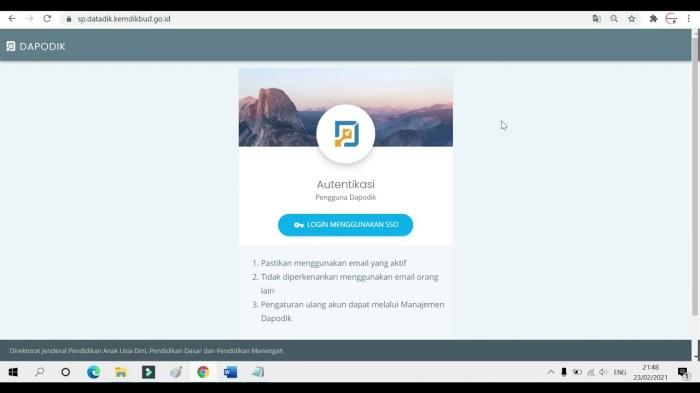Viewport: 700px width, 393px height.
Task: Click the zoom magnifier icon in address bar
Action: (614, 19)
